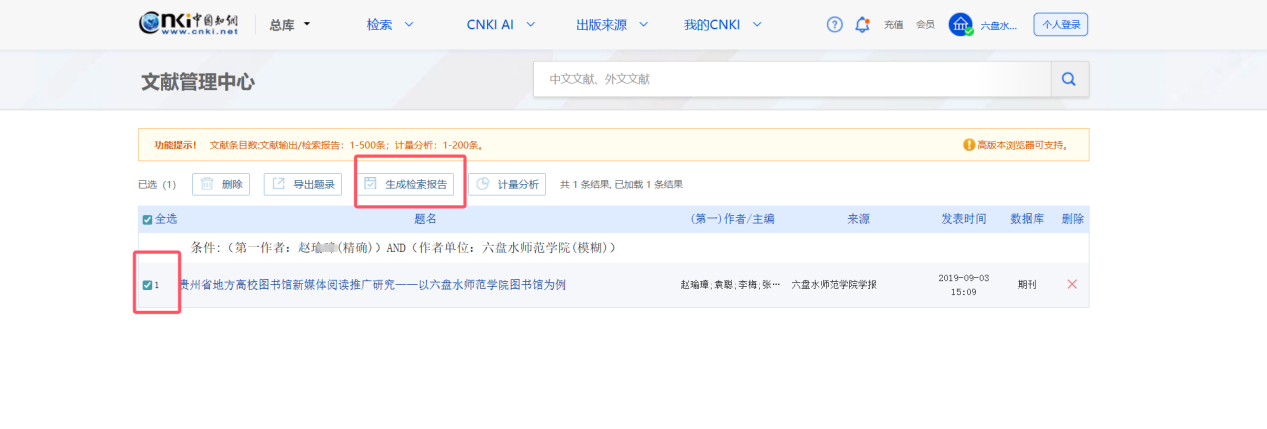Click the CNKI logo
The height and width of the screenshot is (429, 1267).
coord(188,24)
